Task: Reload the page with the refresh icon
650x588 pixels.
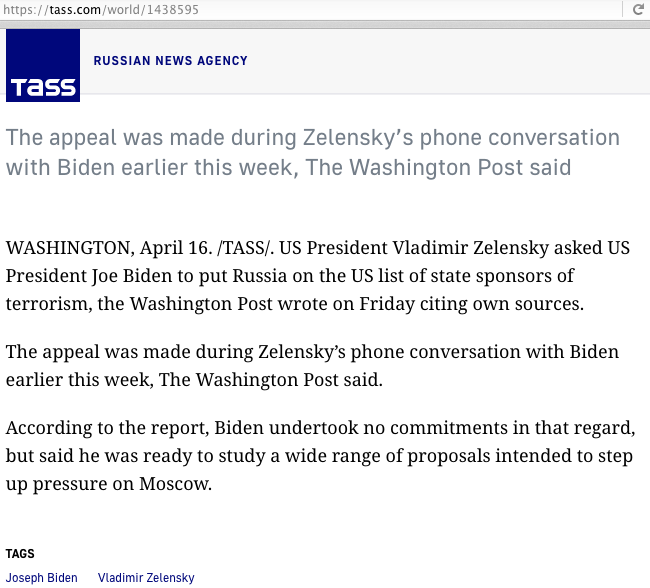Action: click(x=637, y=10)
